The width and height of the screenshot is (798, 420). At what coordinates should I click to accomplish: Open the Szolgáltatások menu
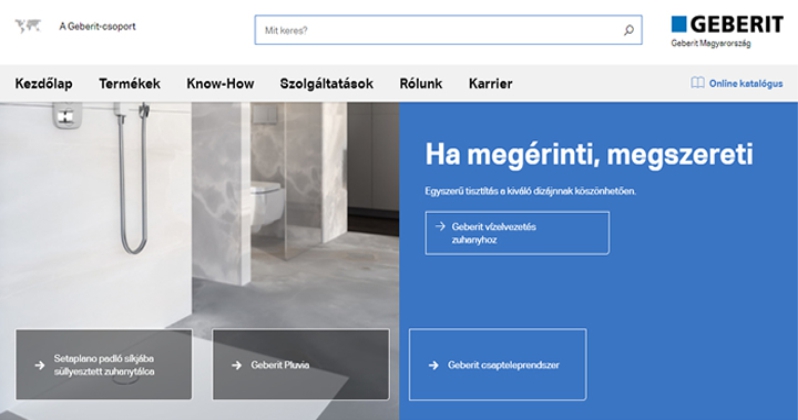pyautogui.click(x=327, y=83)
